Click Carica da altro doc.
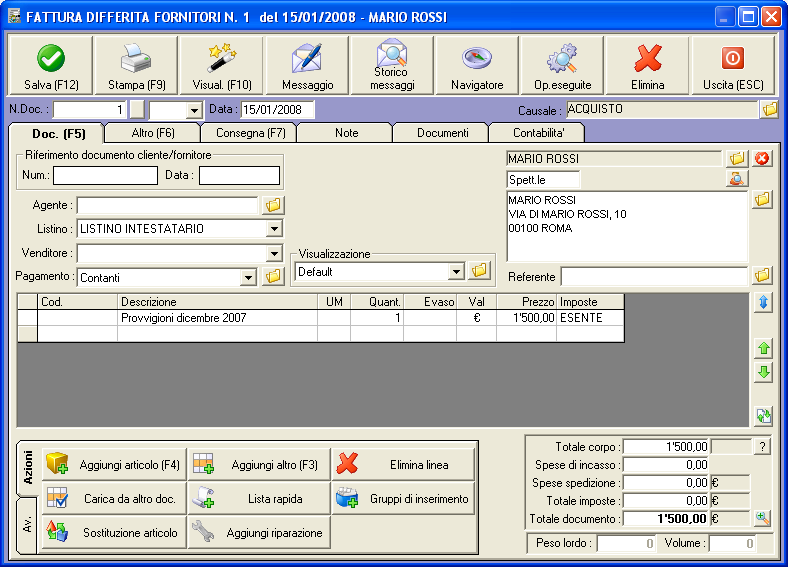788x567 pixels. coord(114,498)
